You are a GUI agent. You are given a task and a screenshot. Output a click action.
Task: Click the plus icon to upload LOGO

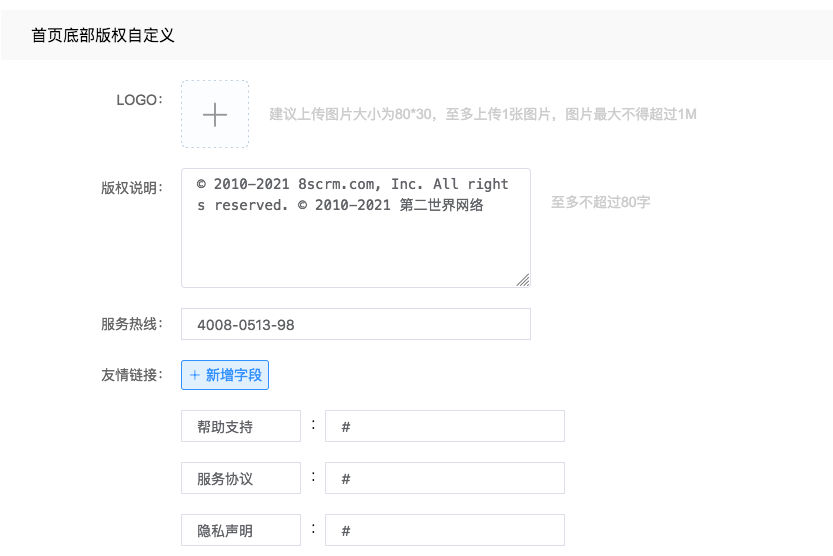click(215, 114)
